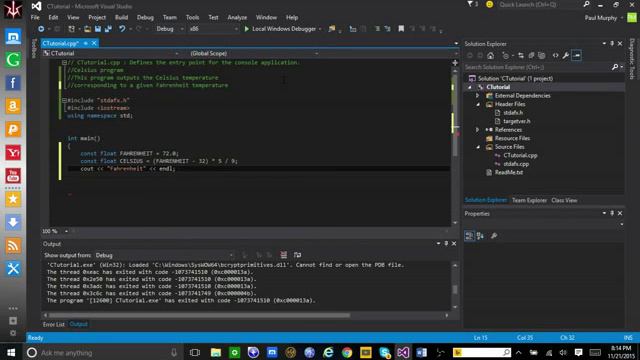640x360 pixels.
Task: Start the Local Windows Debugger
Action: pos(280,29)
